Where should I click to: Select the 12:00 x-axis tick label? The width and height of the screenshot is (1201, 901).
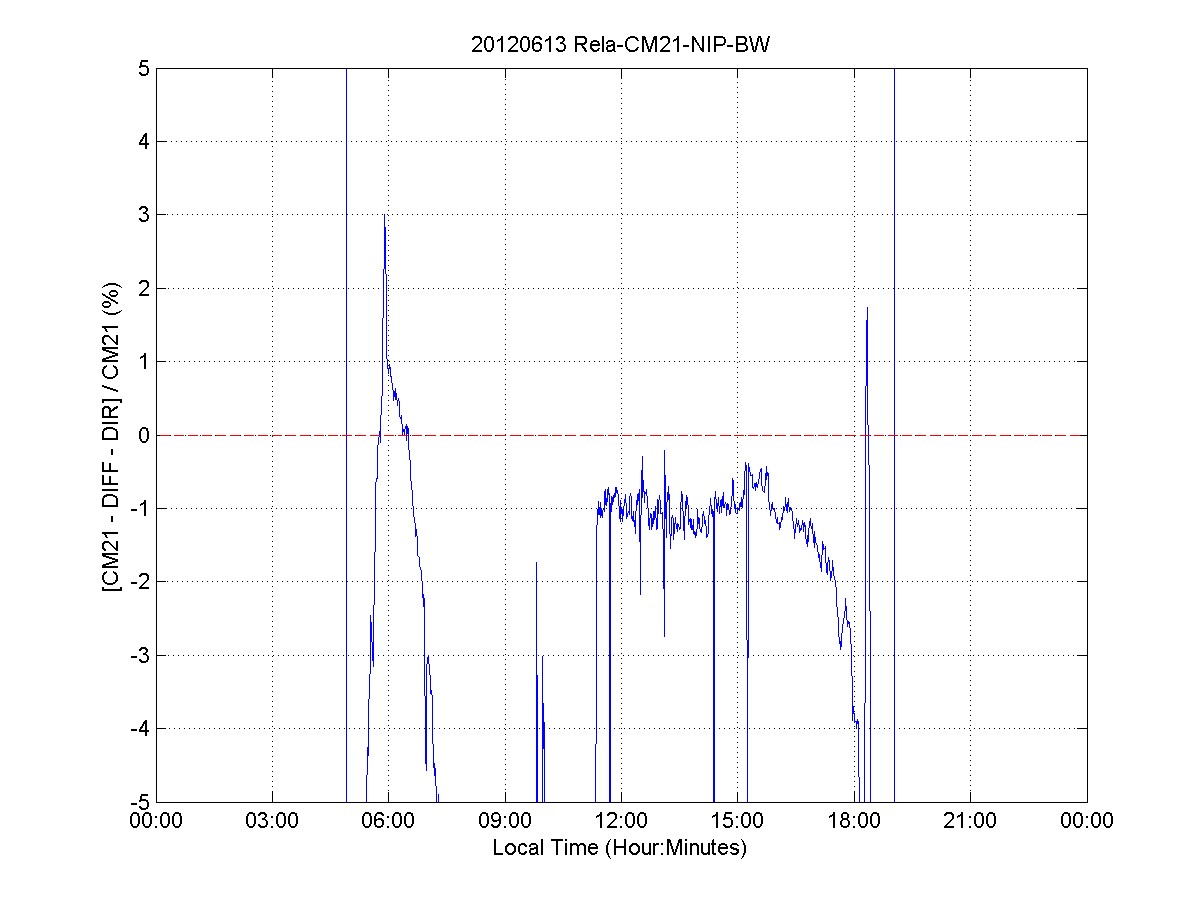[x=621, y=821]
